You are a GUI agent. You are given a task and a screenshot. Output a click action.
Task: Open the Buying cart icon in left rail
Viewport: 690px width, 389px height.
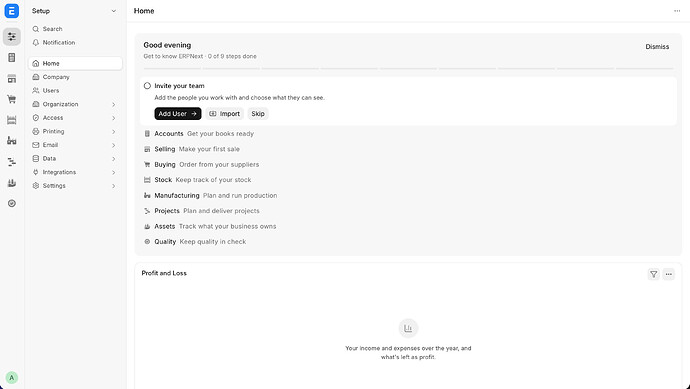(12, 99)
